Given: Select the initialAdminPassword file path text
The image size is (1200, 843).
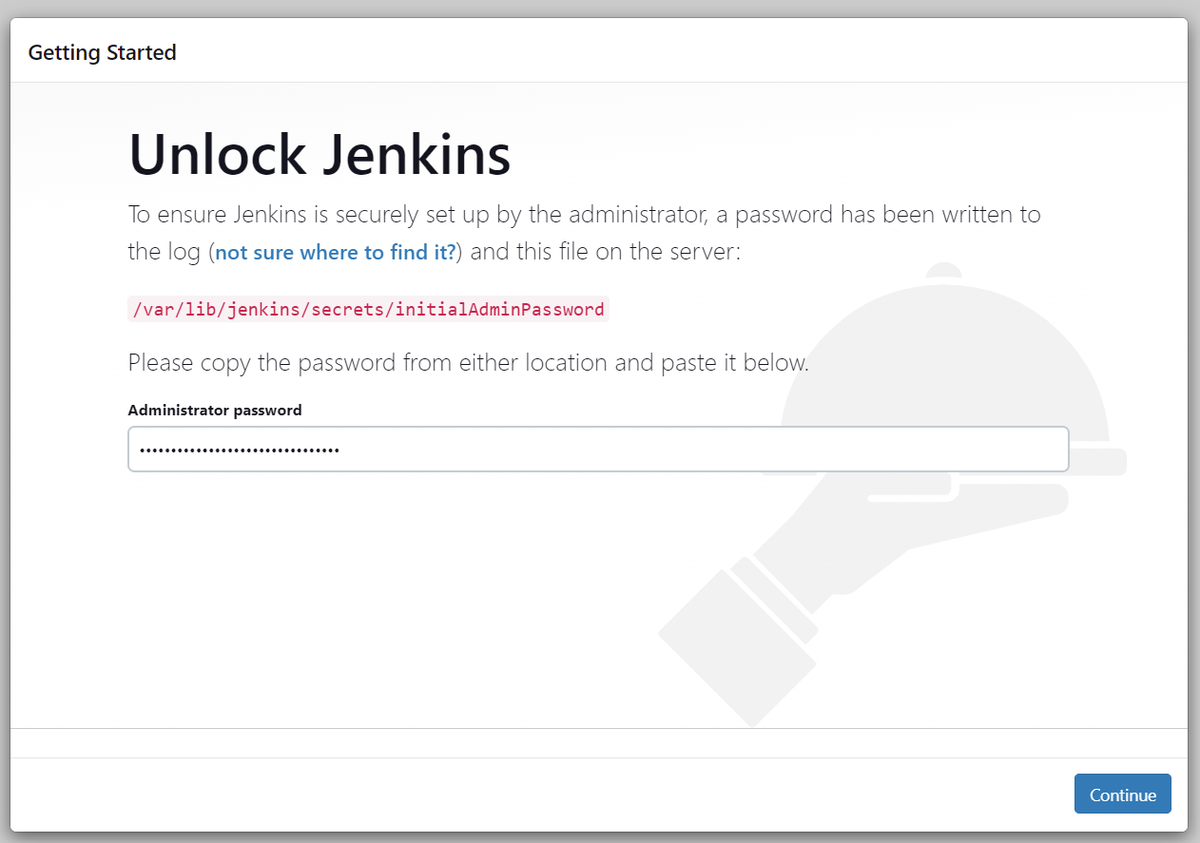Looking at the screenshot, I should pos(366,309).
